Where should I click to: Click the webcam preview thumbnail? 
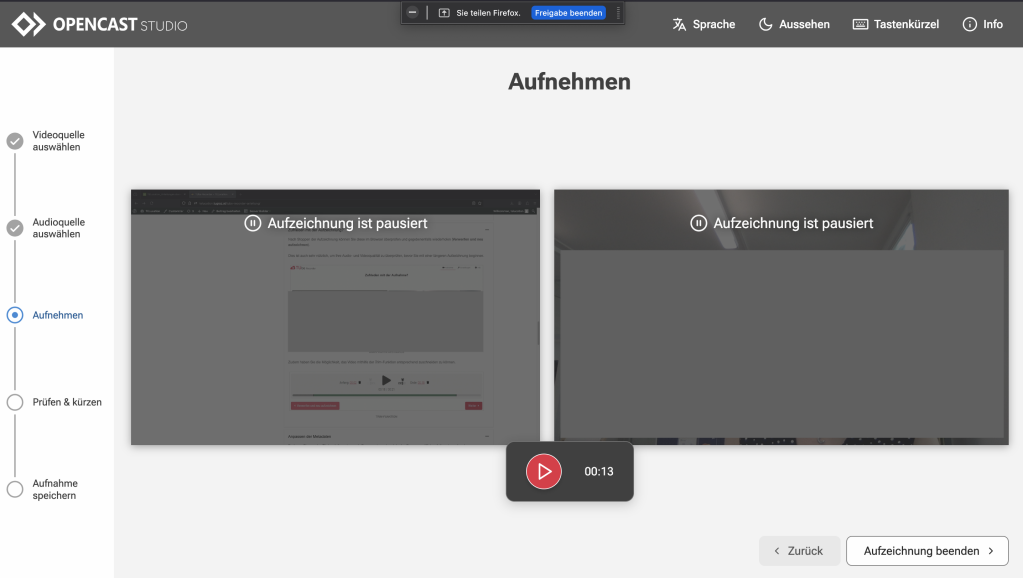[781, 317]
